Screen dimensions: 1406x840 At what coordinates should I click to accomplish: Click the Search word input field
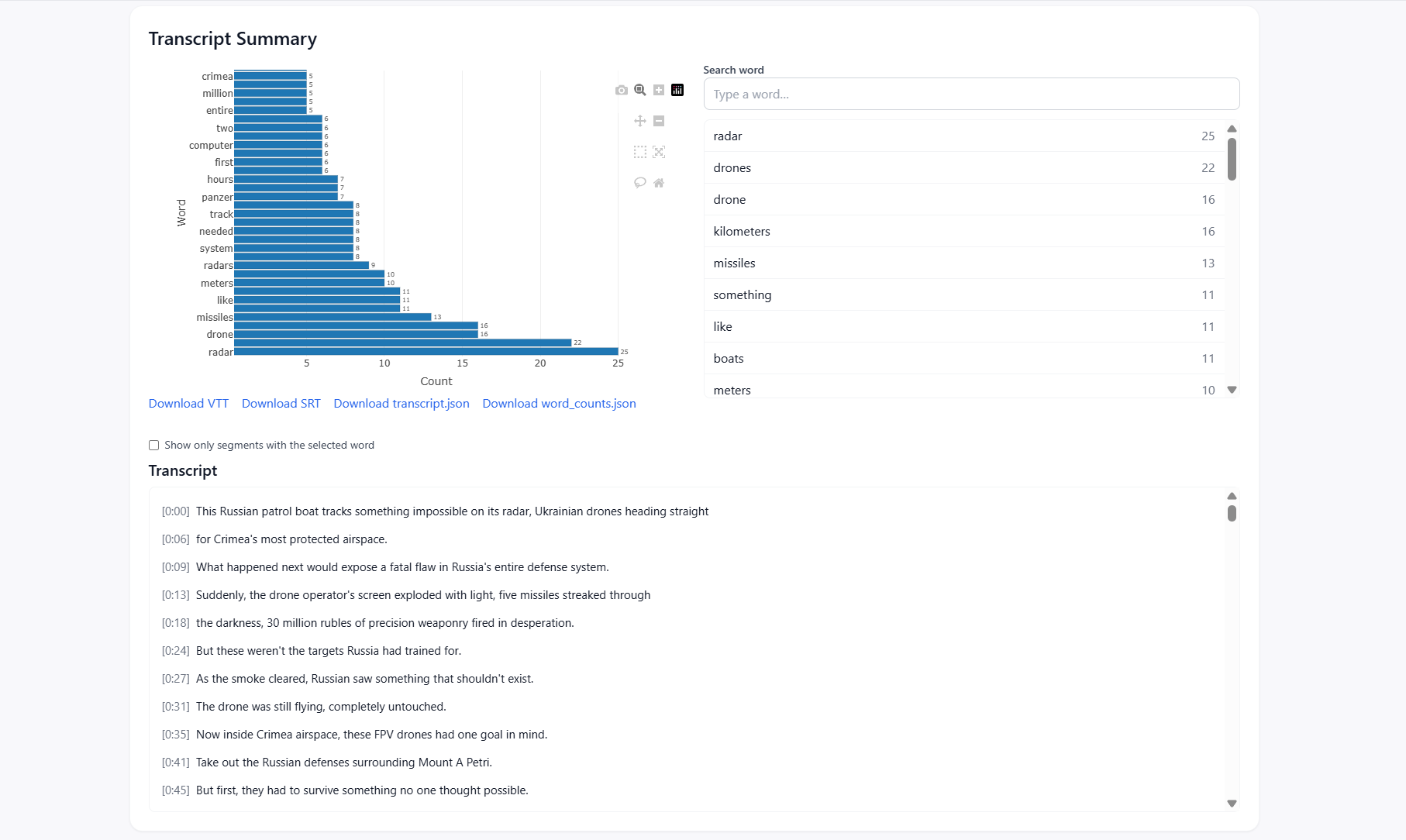[971, 95]
